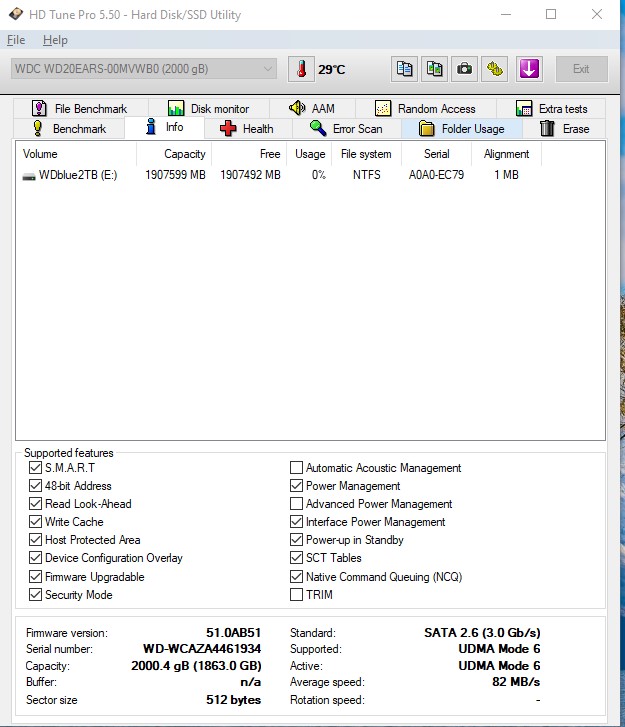Maximize the HD Tune Pro window
The height and width of the screenshot is (727, 625).
[x=551, y=14]
